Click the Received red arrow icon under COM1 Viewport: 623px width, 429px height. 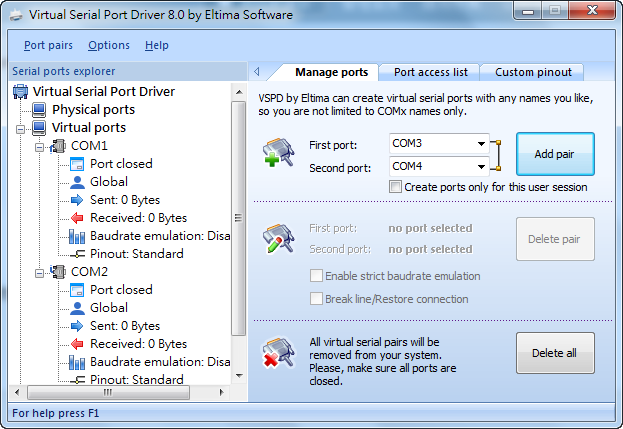tap(77, 218)
